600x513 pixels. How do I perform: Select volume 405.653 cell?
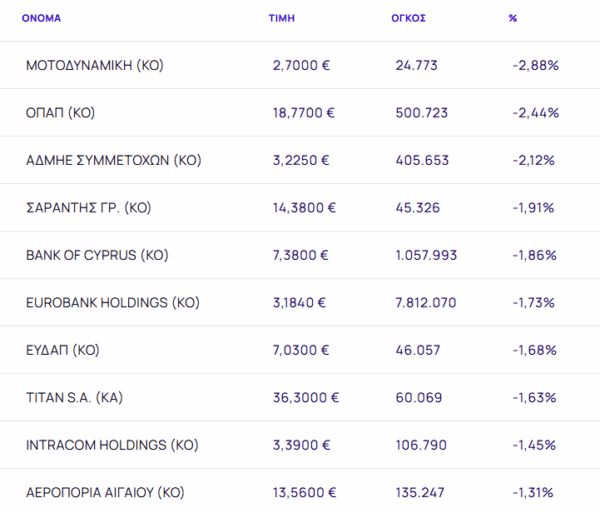(x=422, y=160)
